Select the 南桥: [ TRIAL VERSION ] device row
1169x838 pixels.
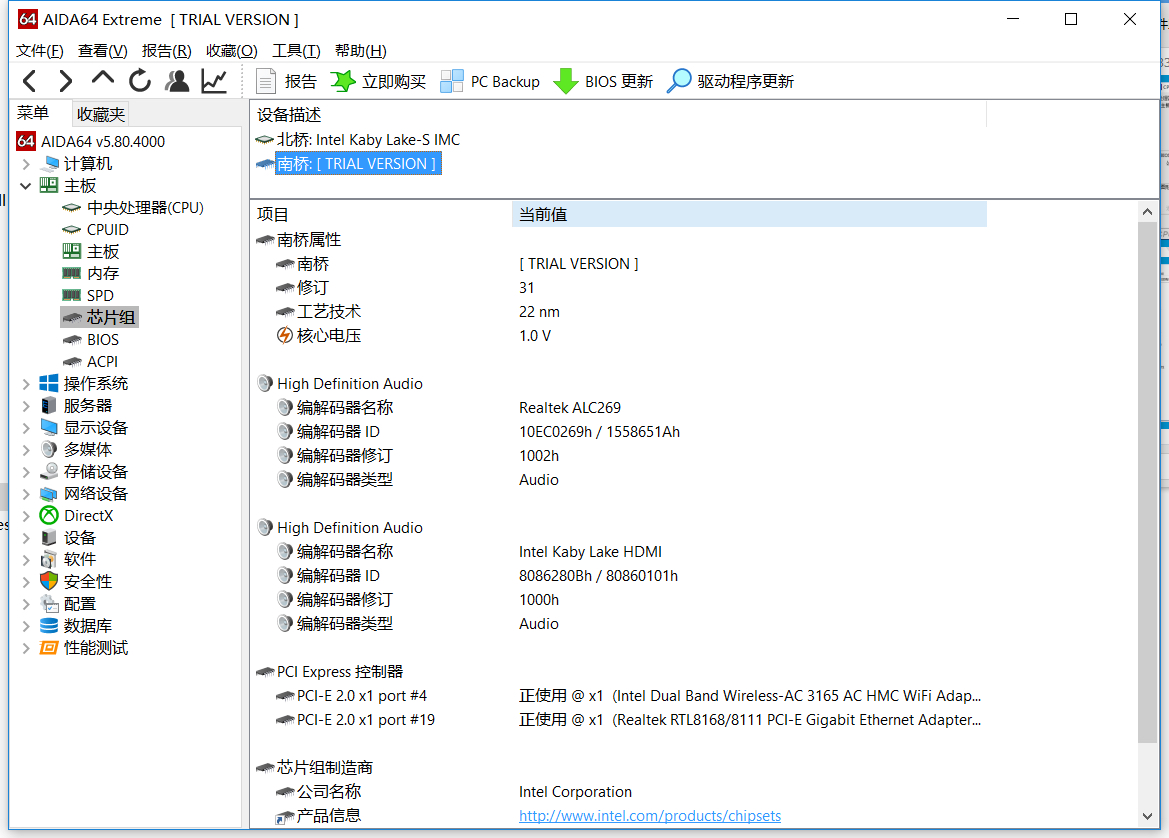[x=348, y=164]
